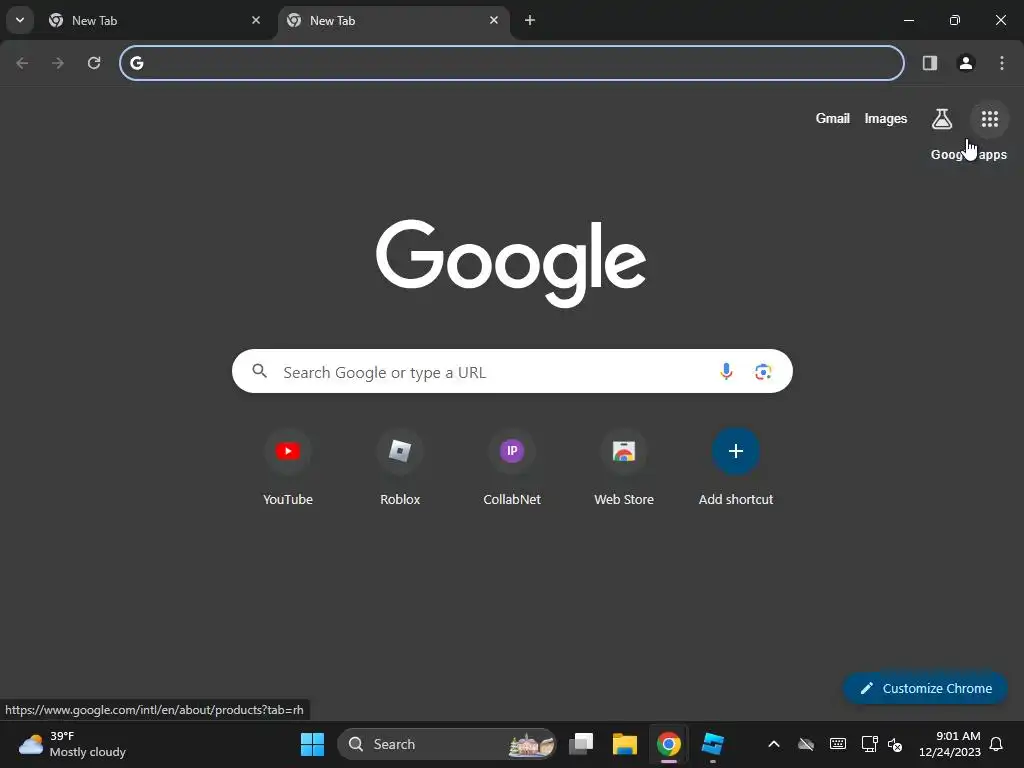Viewport: 1024px width, 768px height.
Task: Open a new tab with plus button
Action: tap(530, 20)
